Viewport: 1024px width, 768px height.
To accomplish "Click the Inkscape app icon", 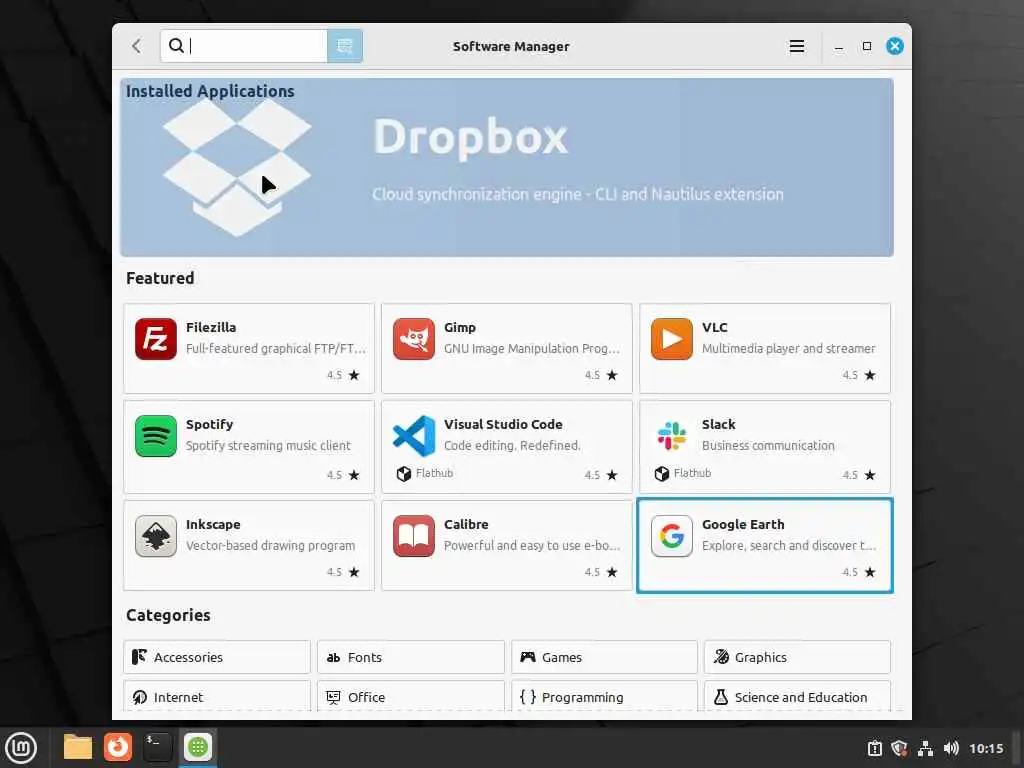I will point(155,536).
